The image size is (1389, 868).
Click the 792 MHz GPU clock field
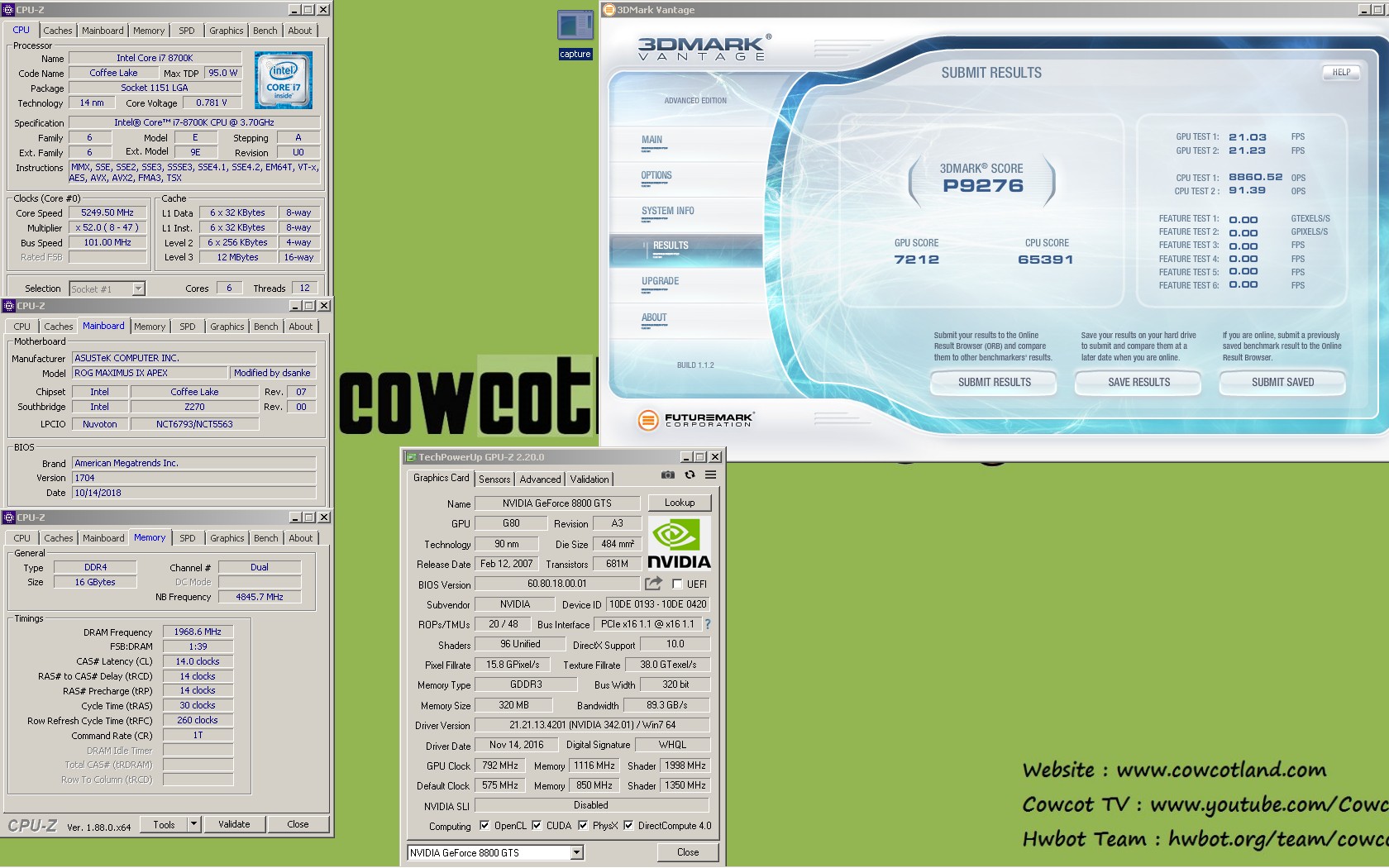pos(500,765)
